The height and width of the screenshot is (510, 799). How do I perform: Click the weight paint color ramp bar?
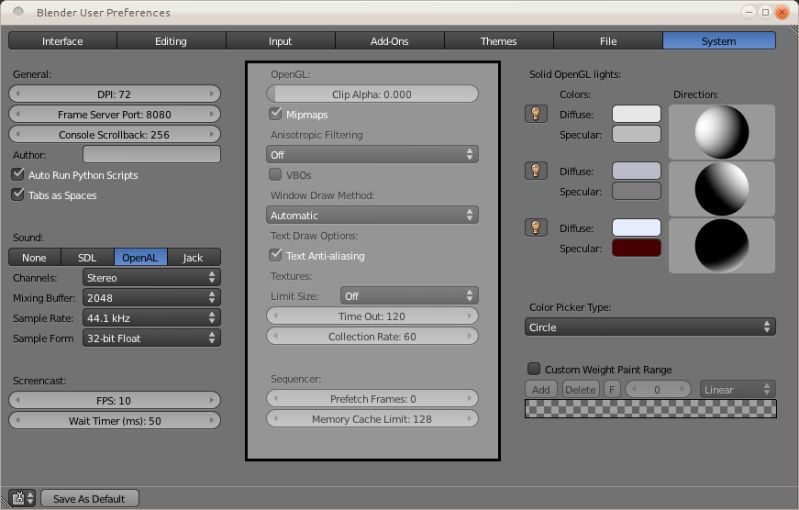651,409
